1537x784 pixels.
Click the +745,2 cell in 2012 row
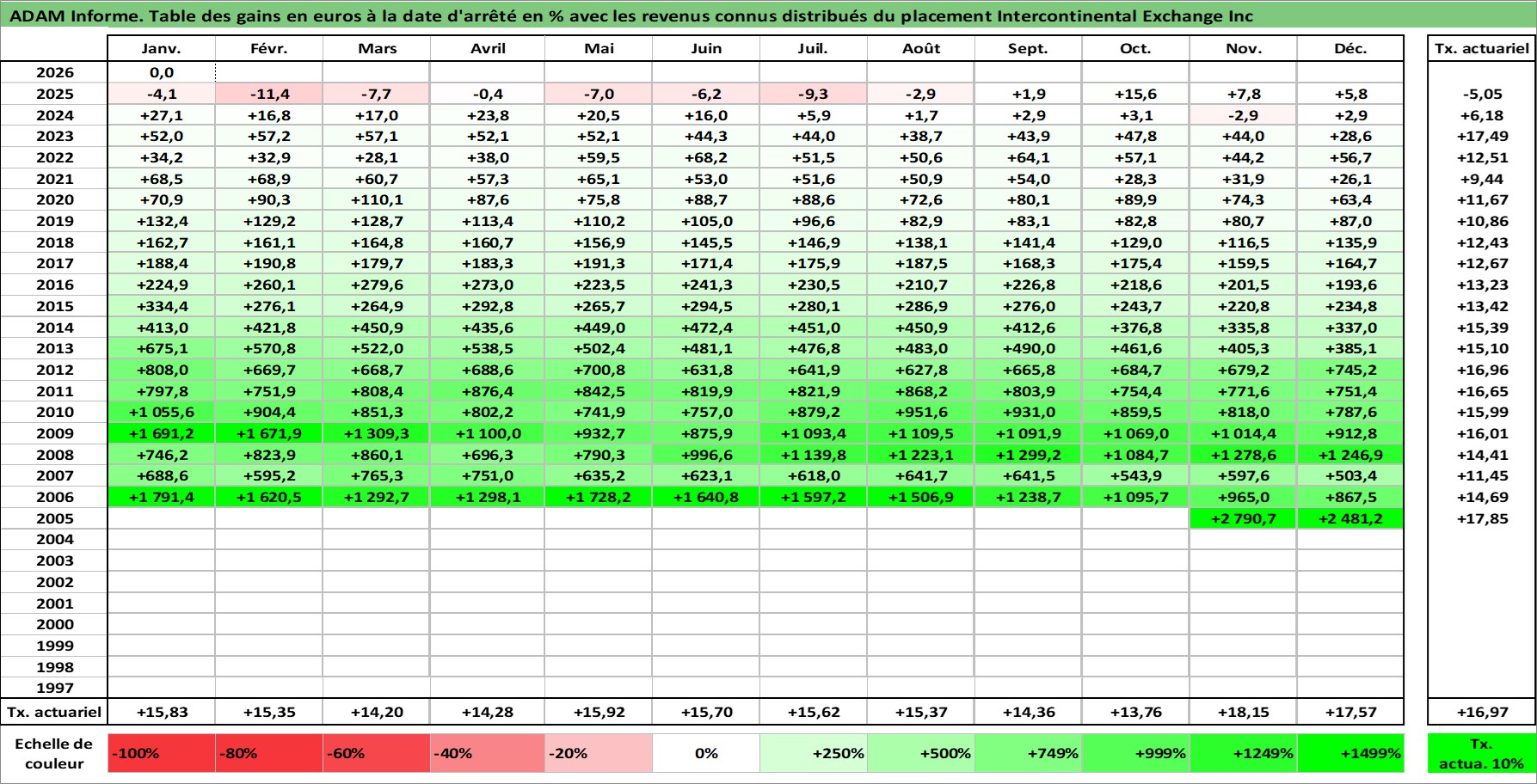[1350, 370]
